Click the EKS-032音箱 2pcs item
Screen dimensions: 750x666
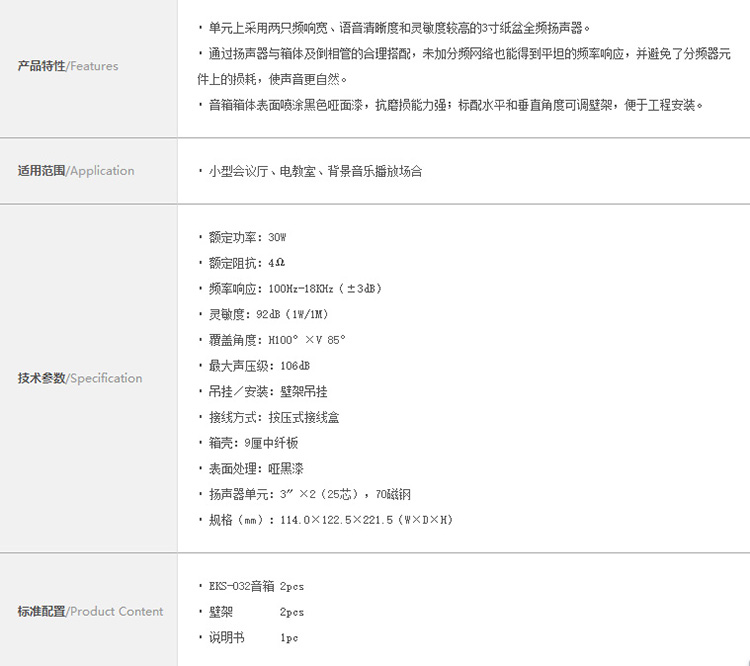click(255, 586)
